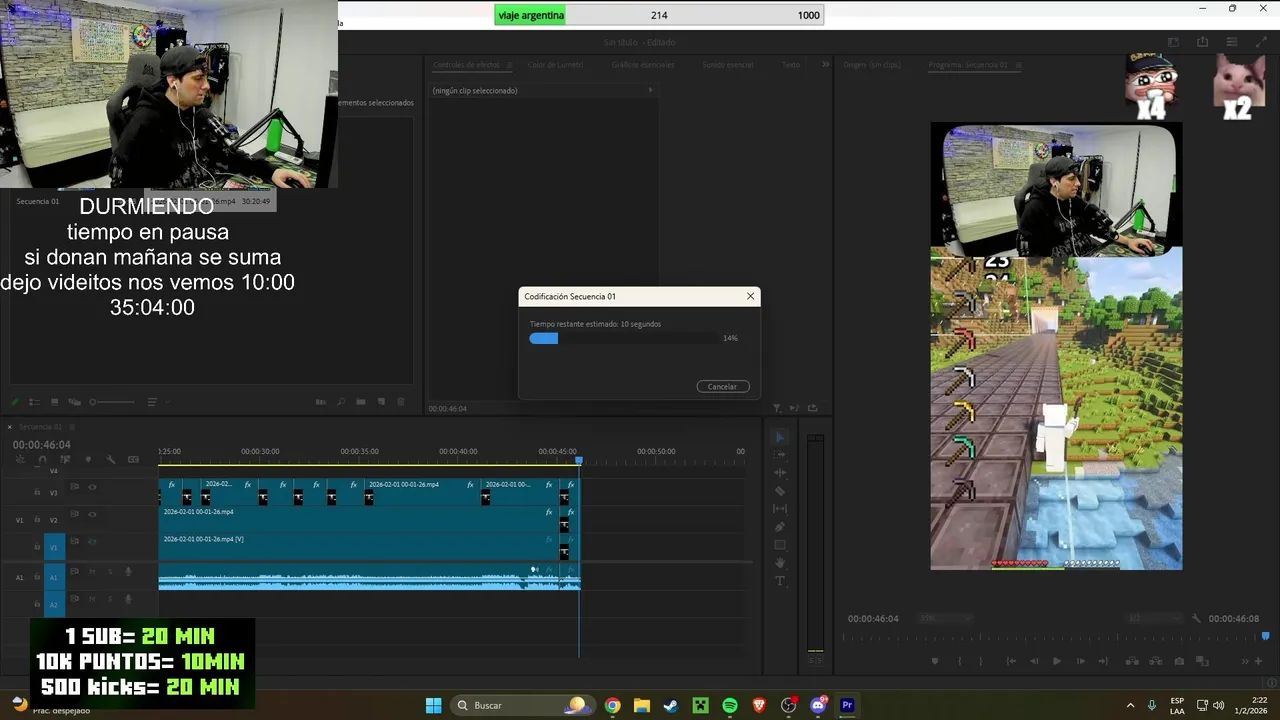Open Program monitor settings wrench
This screenshot has height=720, width=1280.
tap(1196, 618)
